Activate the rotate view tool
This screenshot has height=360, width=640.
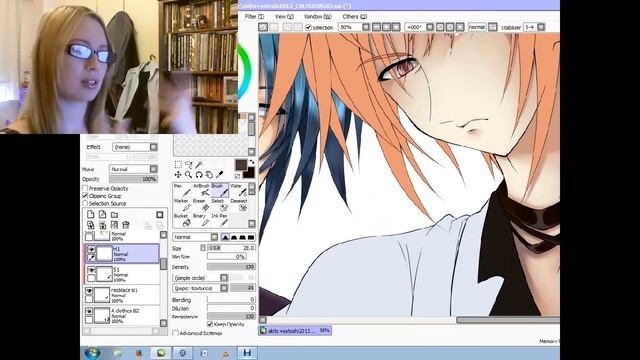pyautogui.click(x=199, y=175)
